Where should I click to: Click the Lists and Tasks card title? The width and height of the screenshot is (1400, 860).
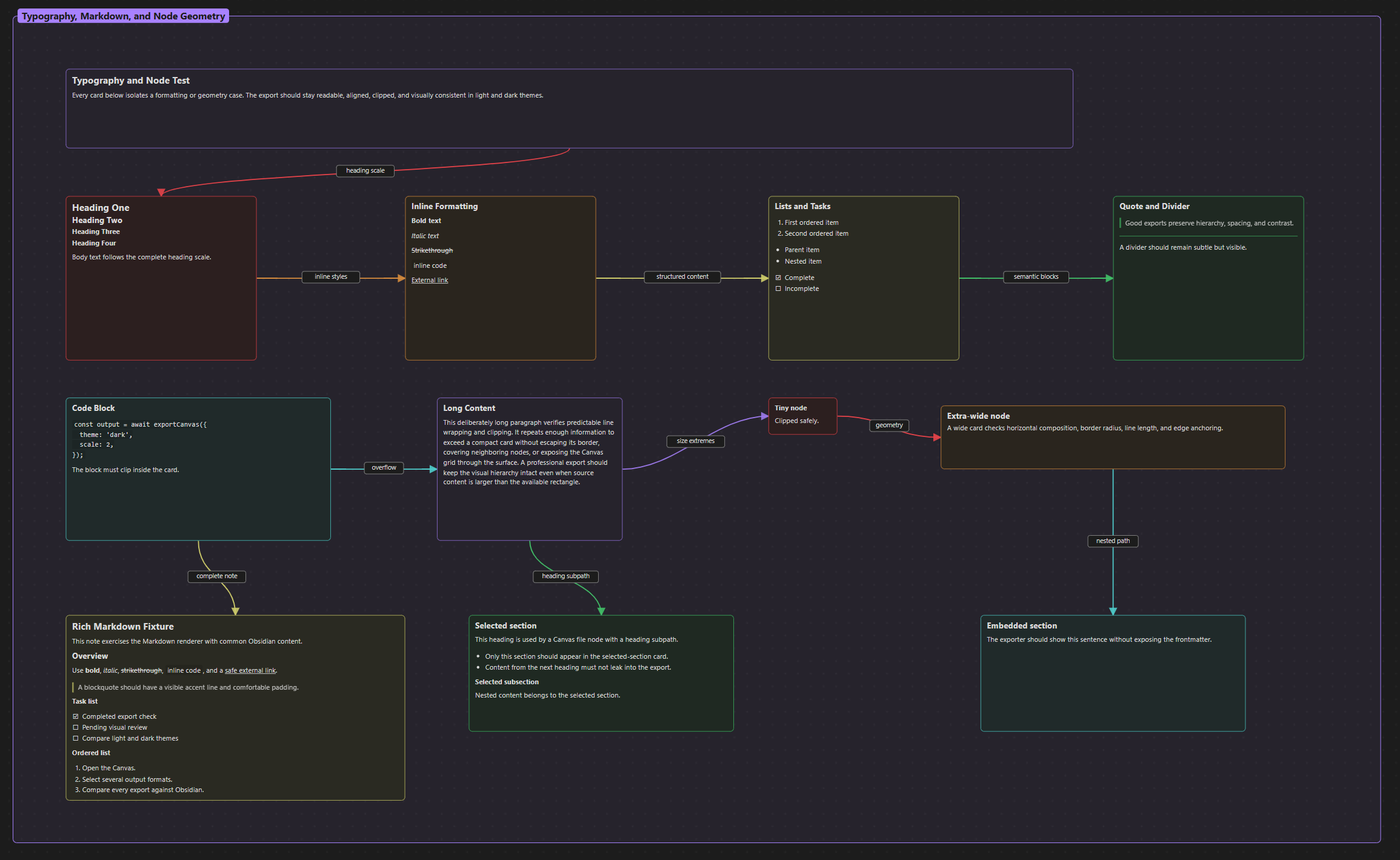click(802, 207)
